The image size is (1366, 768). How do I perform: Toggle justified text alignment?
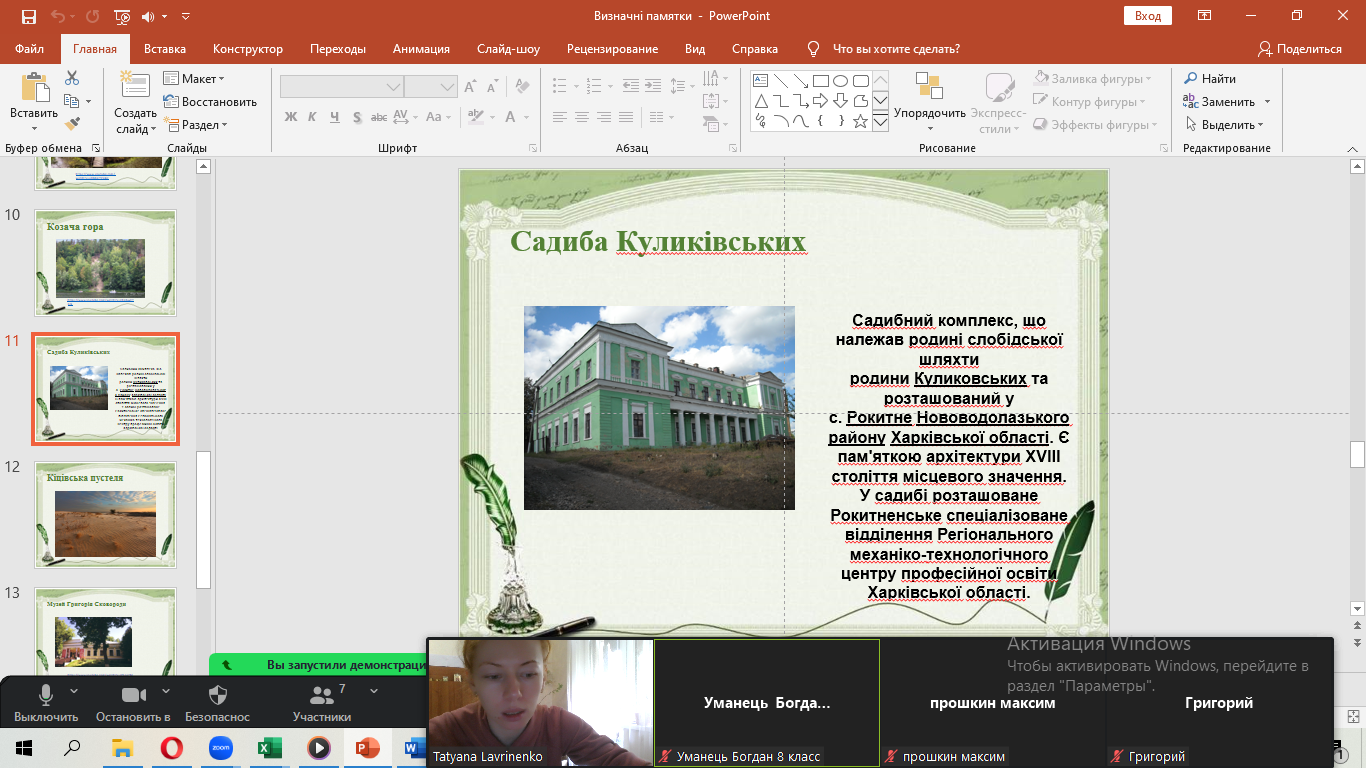click(x=626, y=117)
